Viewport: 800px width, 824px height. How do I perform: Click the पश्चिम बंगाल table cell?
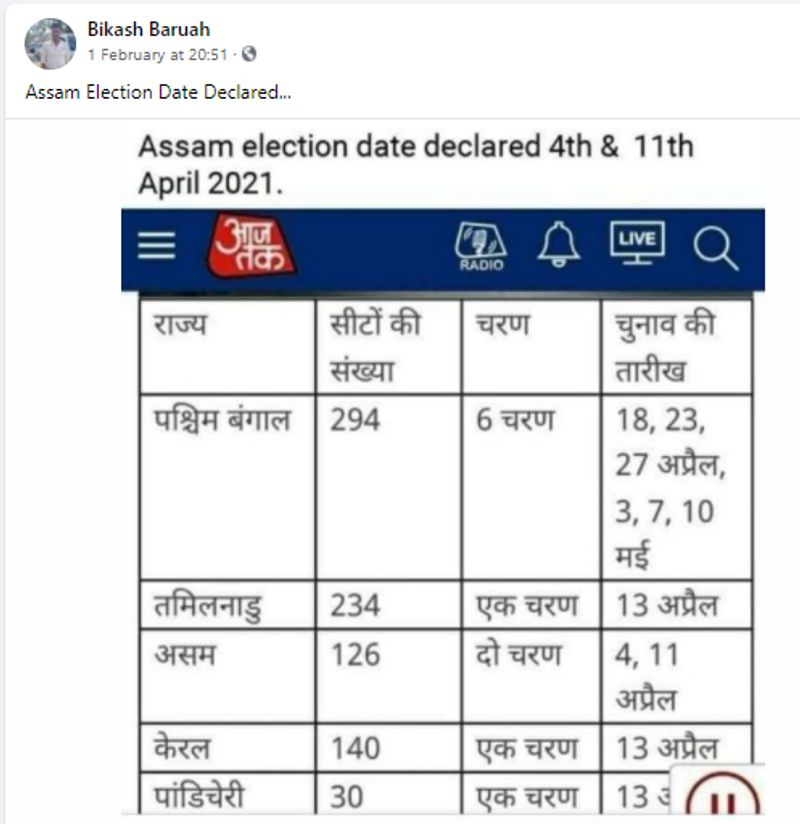(221, 420)
